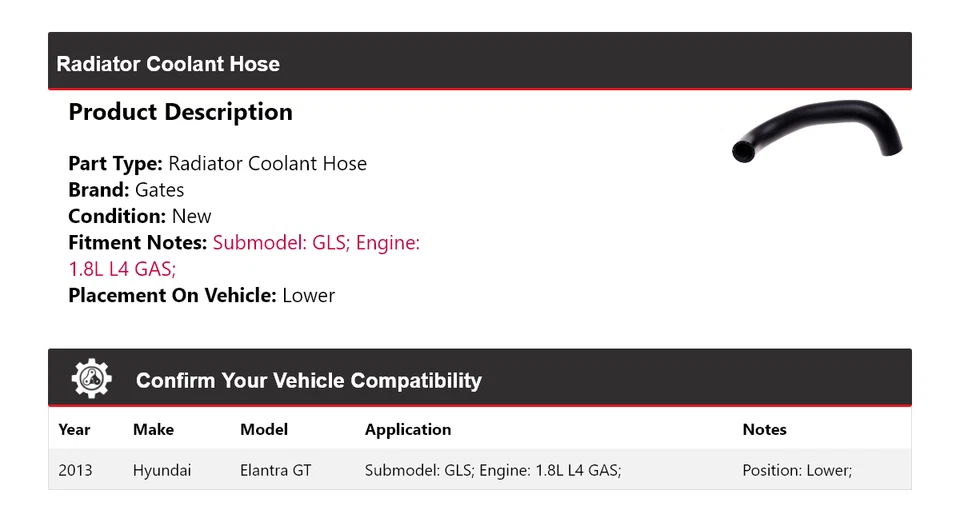The height and width of the screenshot is (522, 960).
Task: Select the Product Description heading
Action: coord(180,112)
